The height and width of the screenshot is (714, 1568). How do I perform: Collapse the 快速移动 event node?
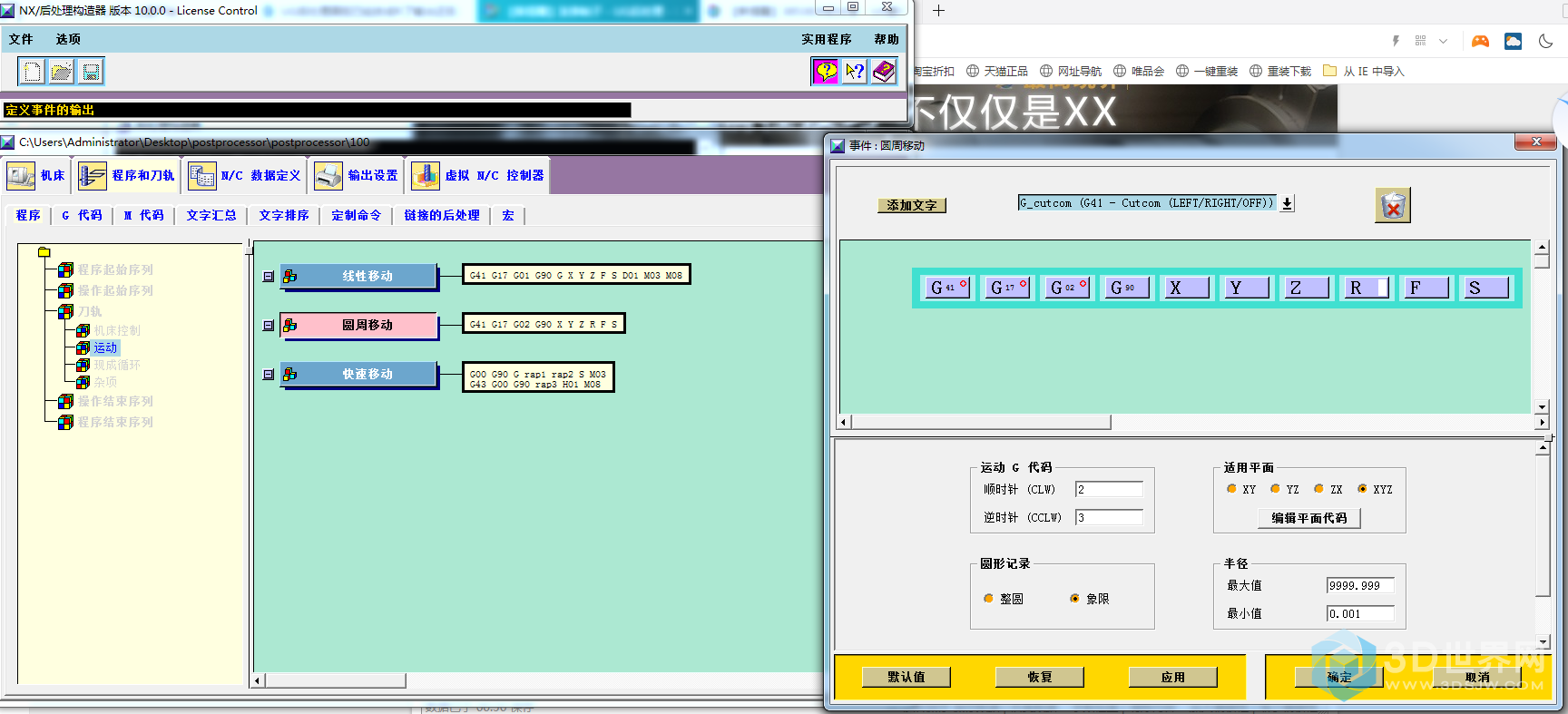[269, 375]
